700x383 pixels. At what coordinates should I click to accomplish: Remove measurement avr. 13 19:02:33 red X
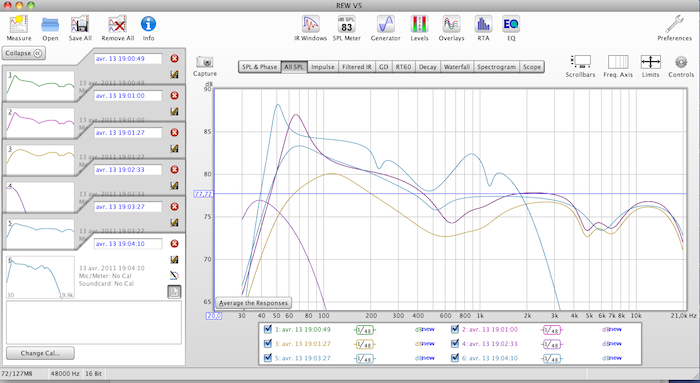click(175, 170)
